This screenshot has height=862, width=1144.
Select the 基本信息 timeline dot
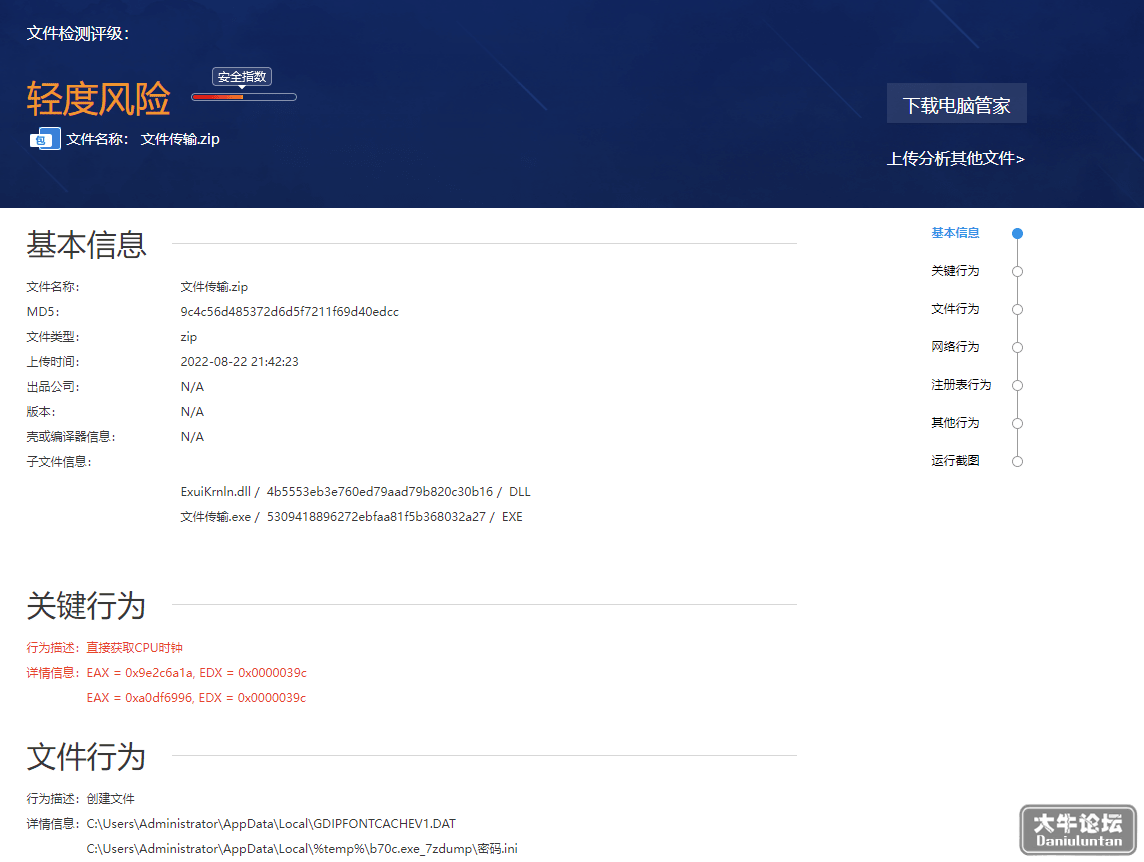pos(1017,234)
